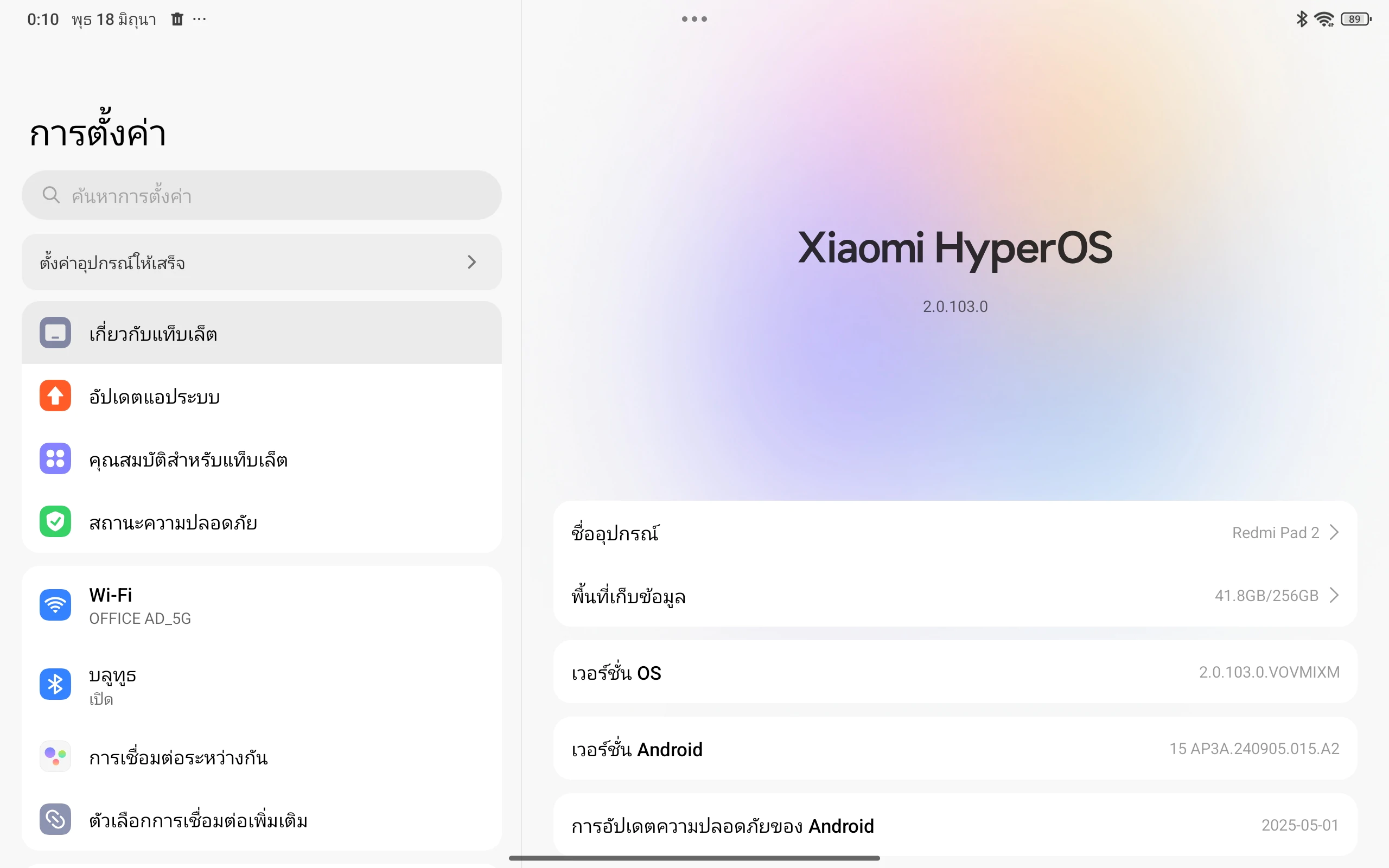
Task: Tap the bottom navigation gesture bar
Action: 694,858
